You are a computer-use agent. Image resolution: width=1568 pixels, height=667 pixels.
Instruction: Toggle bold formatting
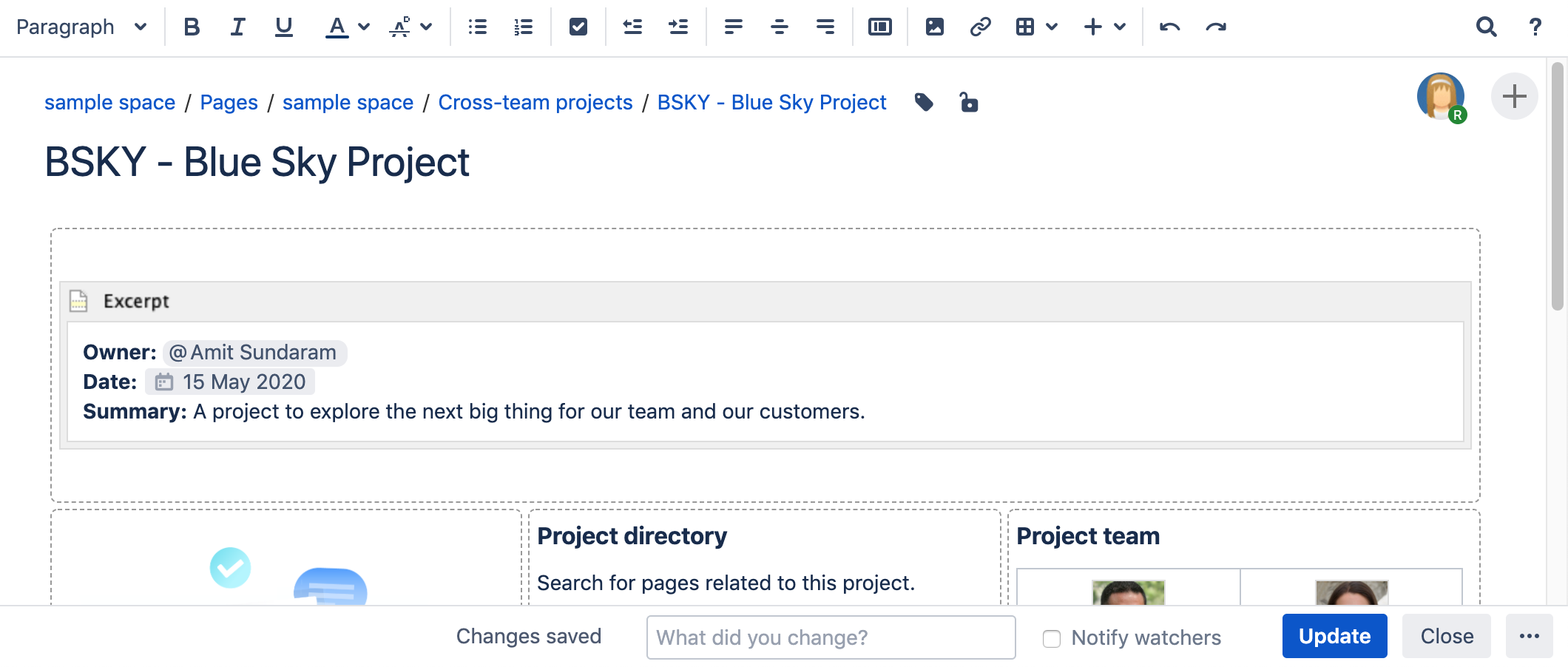point(192,27)
